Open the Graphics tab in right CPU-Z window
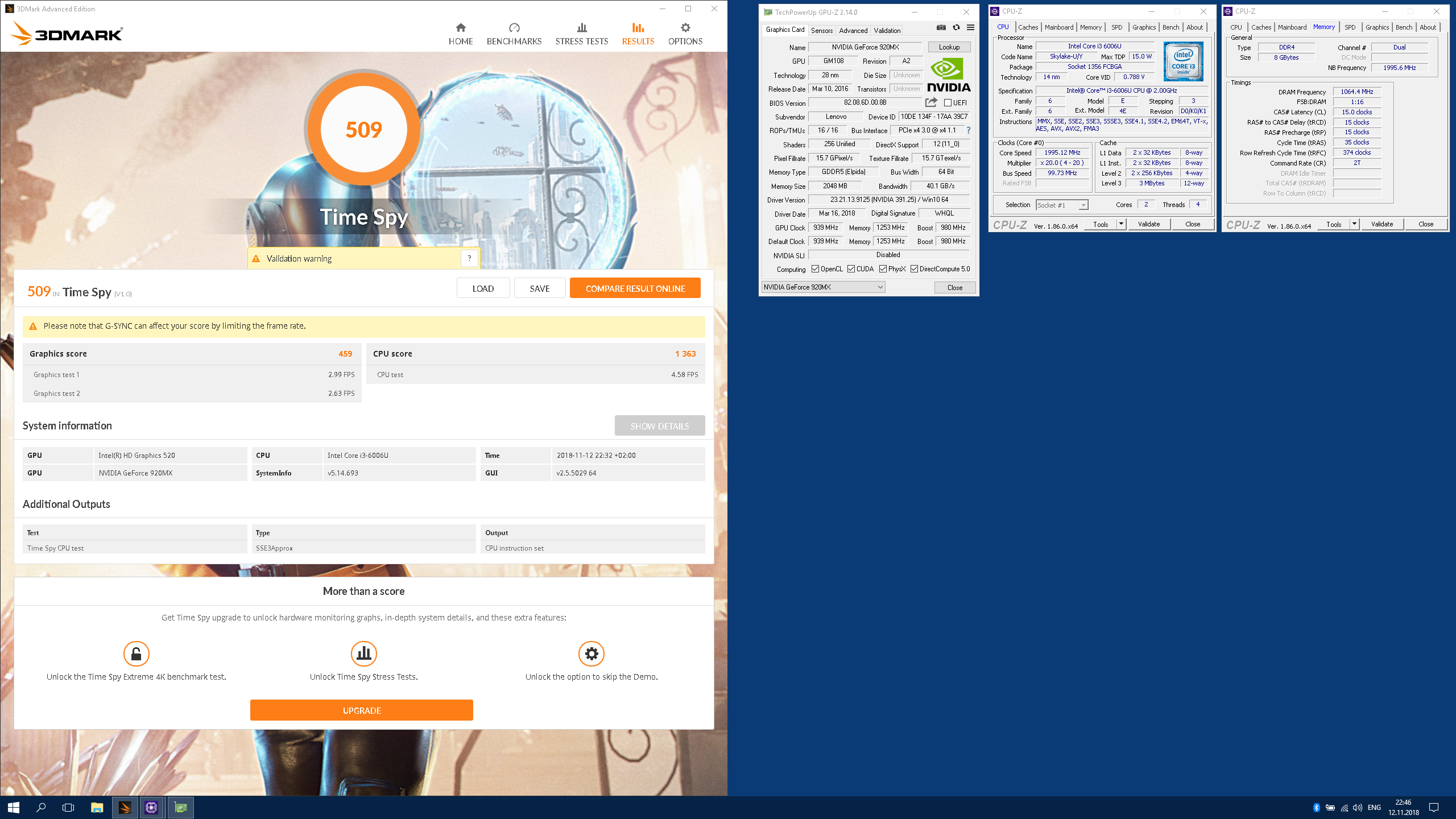 1378,27
